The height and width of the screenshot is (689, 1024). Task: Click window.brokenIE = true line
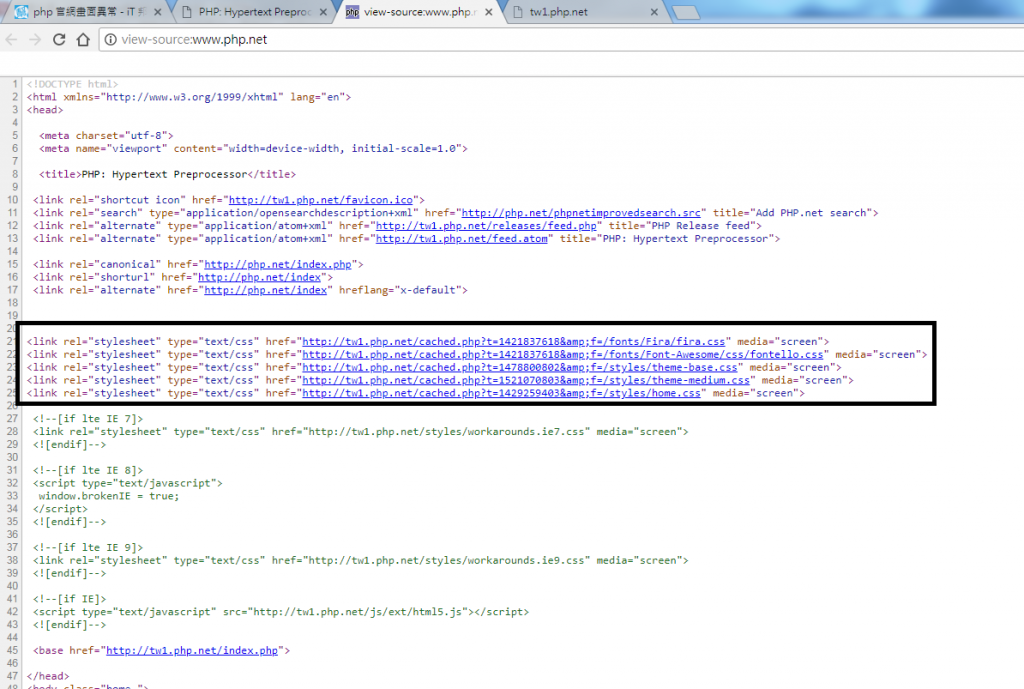pos(109,496)
